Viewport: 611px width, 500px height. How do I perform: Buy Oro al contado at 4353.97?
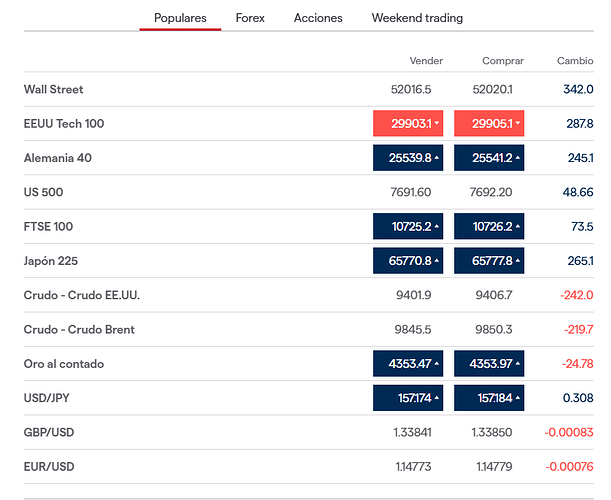489,364
